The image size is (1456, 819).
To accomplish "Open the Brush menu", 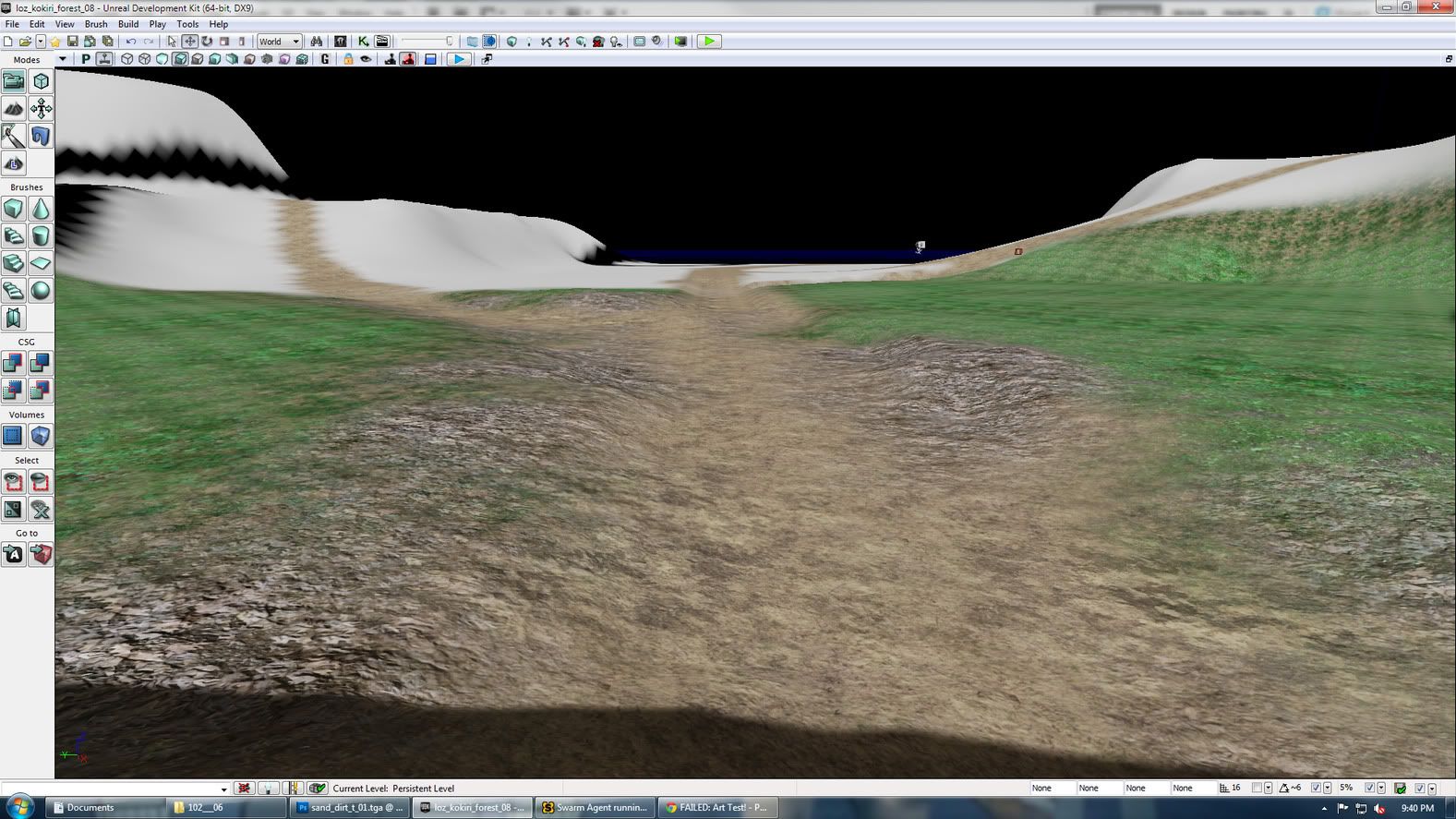I will [x=96, y=24].
